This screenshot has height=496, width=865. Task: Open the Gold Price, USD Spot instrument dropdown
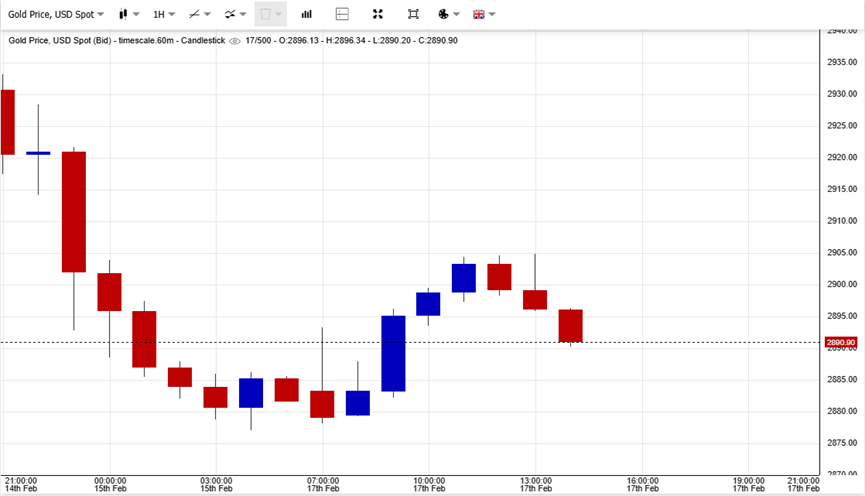click(x=56, y=14)
